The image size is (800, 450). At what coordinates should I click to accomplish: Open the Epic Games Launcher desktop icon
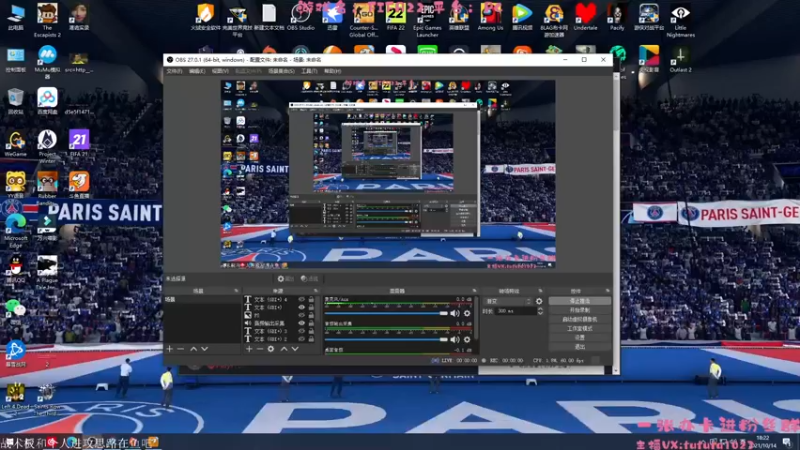427,20
